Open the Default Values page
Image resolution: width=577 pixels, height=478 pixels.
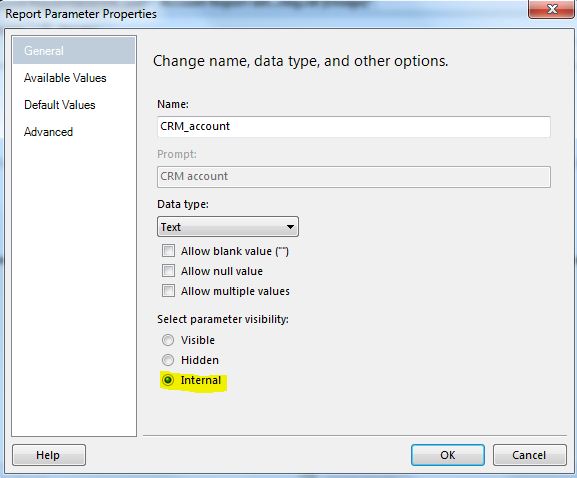[60, 105]
